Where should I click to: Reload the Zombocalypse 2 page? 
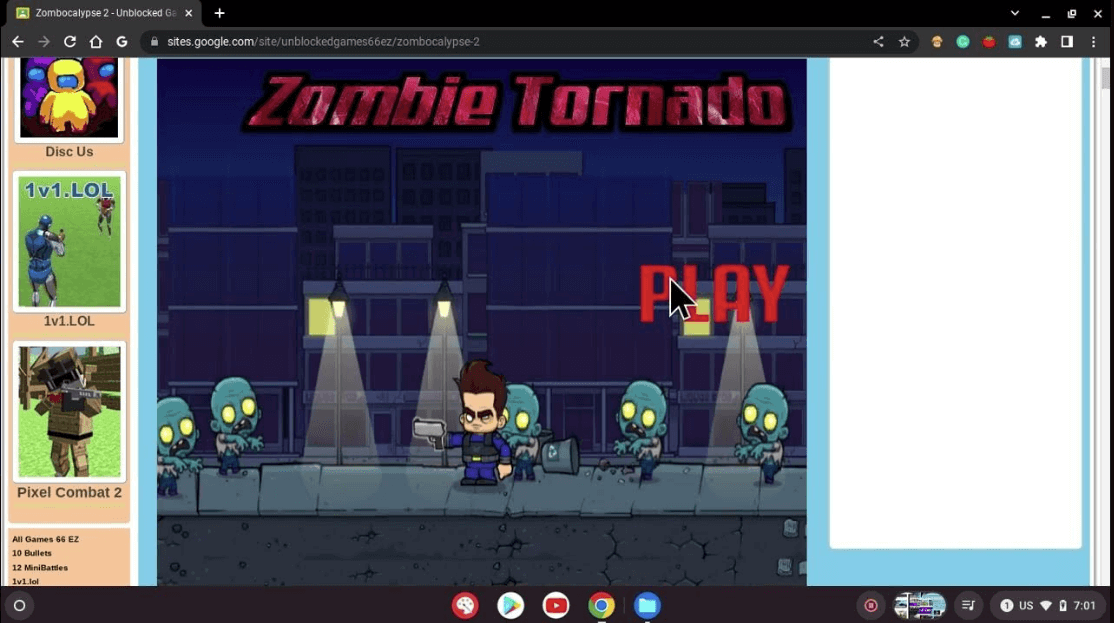click(70, 42)
